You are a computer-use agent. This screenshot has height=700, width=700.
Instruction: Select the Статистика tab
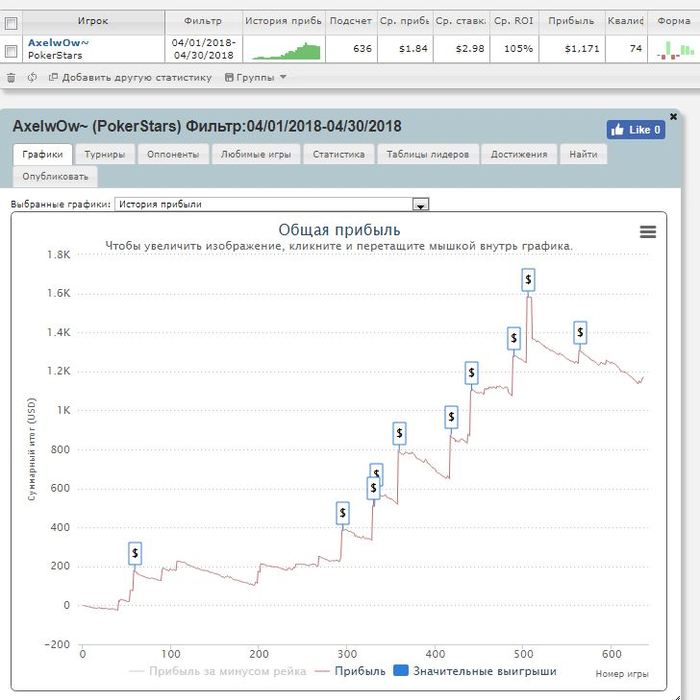point(338,154)
